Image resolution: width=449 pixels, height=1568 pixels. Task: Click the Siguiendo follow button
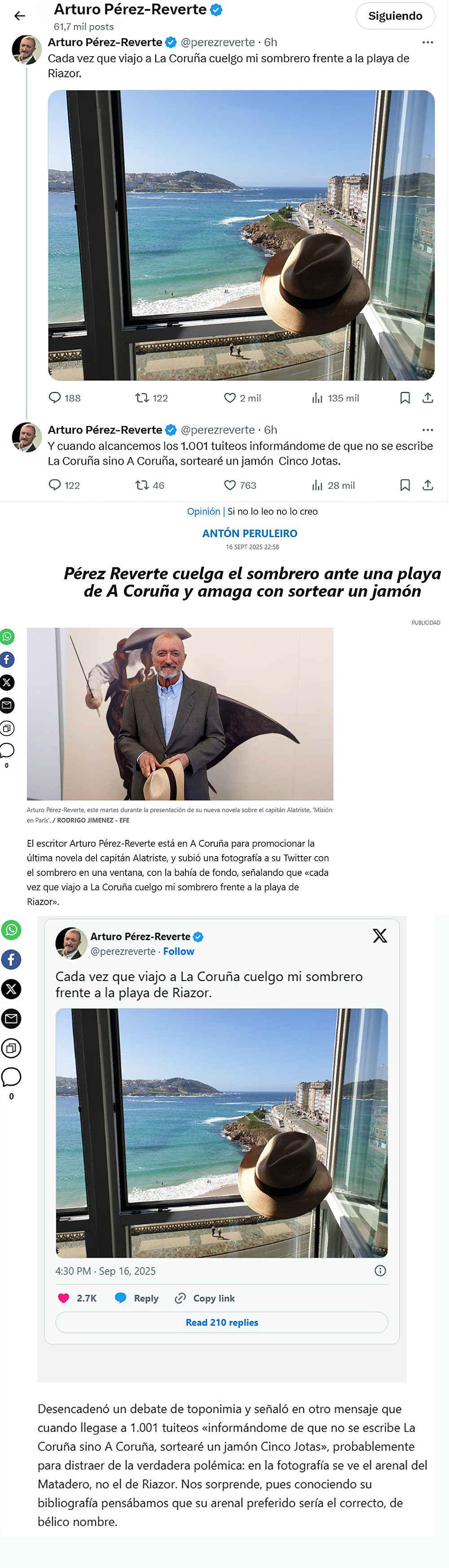(x=395, y=16)
